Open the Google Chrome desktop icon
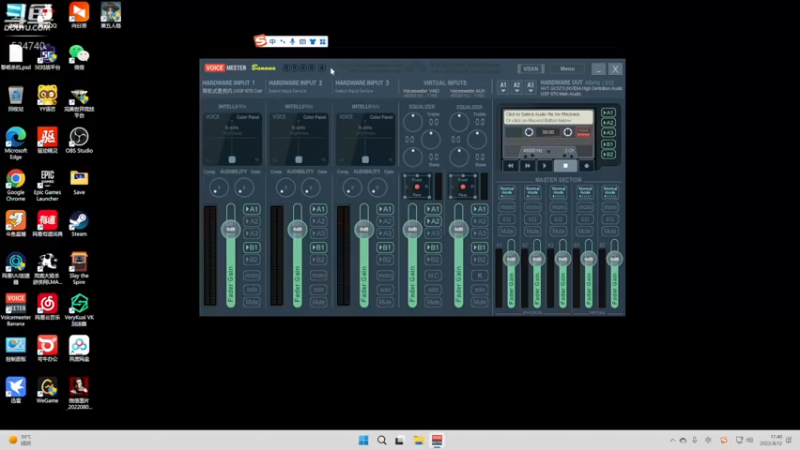Screen dimensions: 800x450 [x=16, y=185]
